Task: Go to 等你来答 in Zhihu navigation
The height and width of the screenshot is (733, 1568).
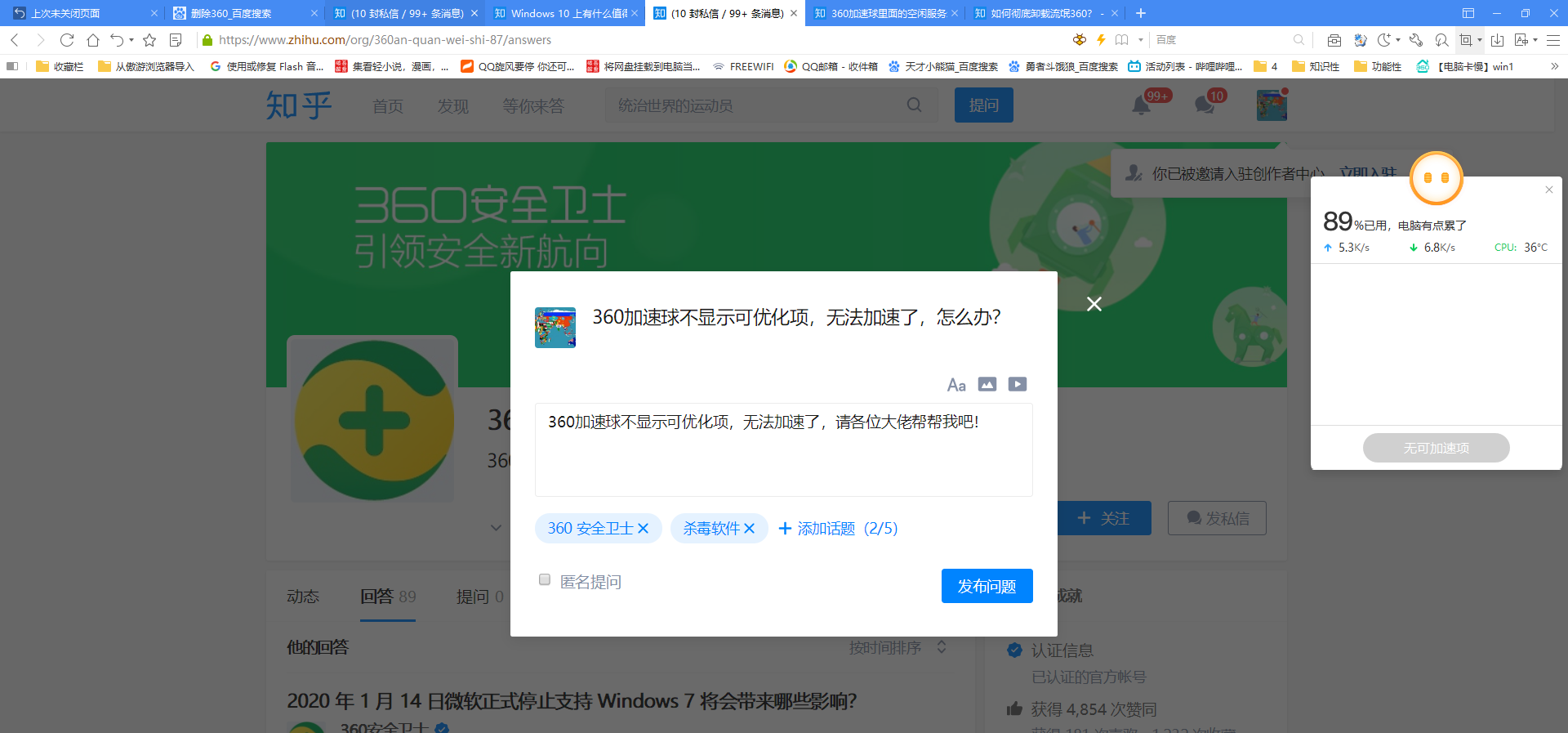Action: click(533, 106)
